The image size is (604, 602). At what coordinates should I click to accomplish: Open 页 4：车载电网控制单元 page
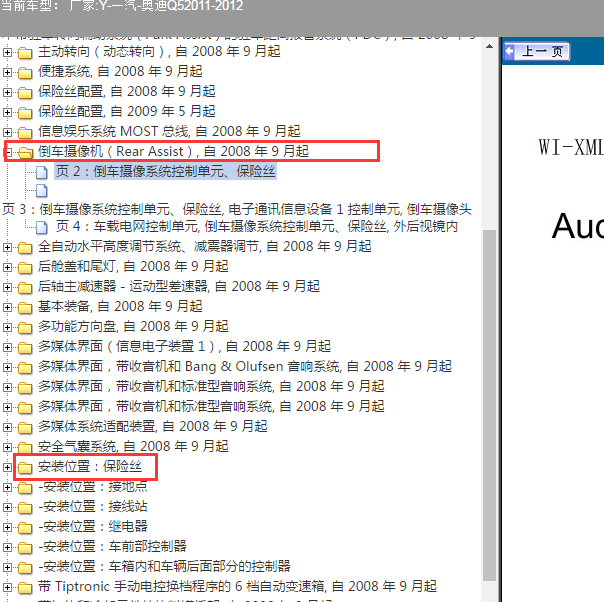257,226
